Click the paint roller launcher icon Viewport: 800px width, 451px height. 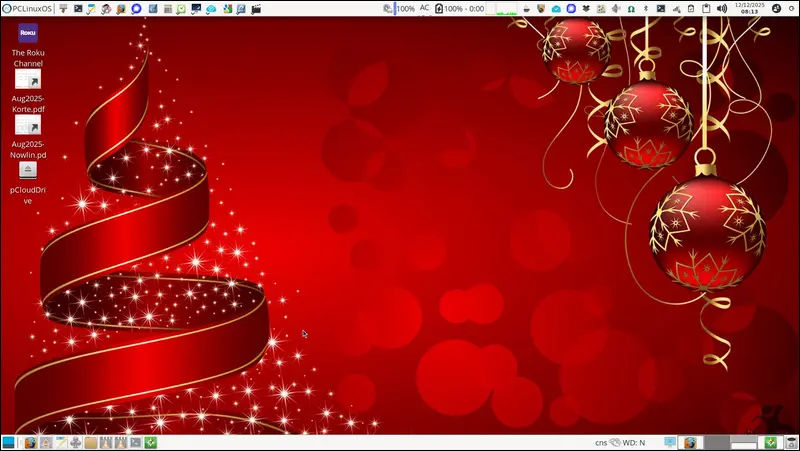pos(63,9)
